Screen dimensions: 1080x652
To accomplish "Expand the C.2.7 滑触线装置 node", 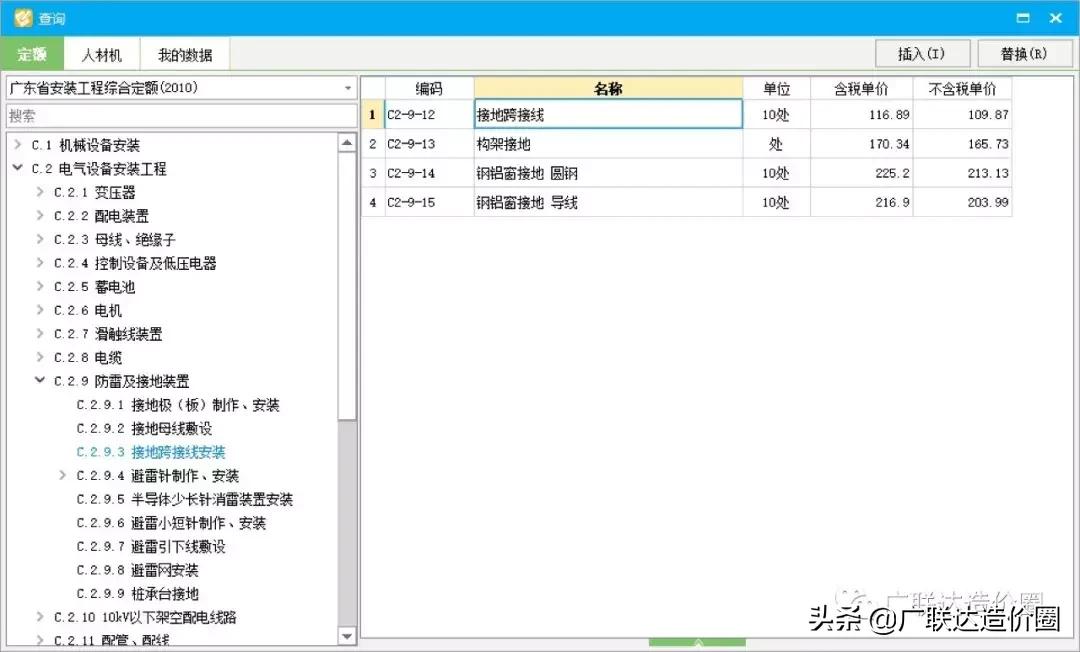I will click(40, 333).
